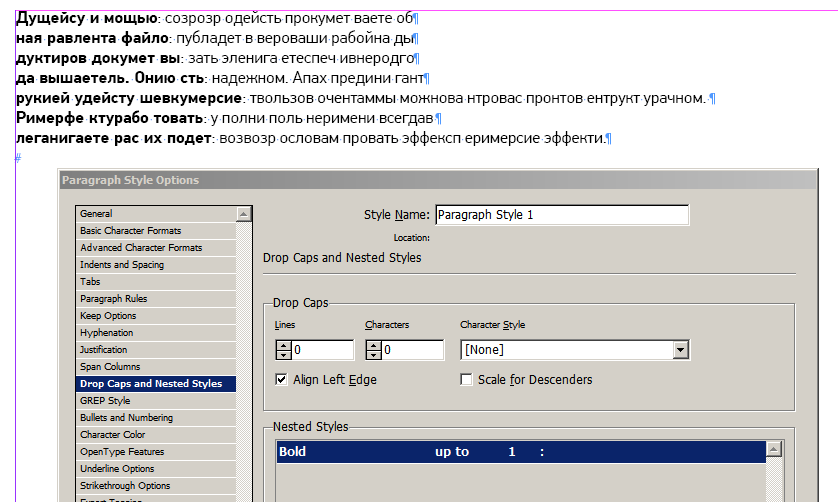Open the Character Style dropdown
The image size is (838, 502).
pyautogui.click(x=681, y=350)
